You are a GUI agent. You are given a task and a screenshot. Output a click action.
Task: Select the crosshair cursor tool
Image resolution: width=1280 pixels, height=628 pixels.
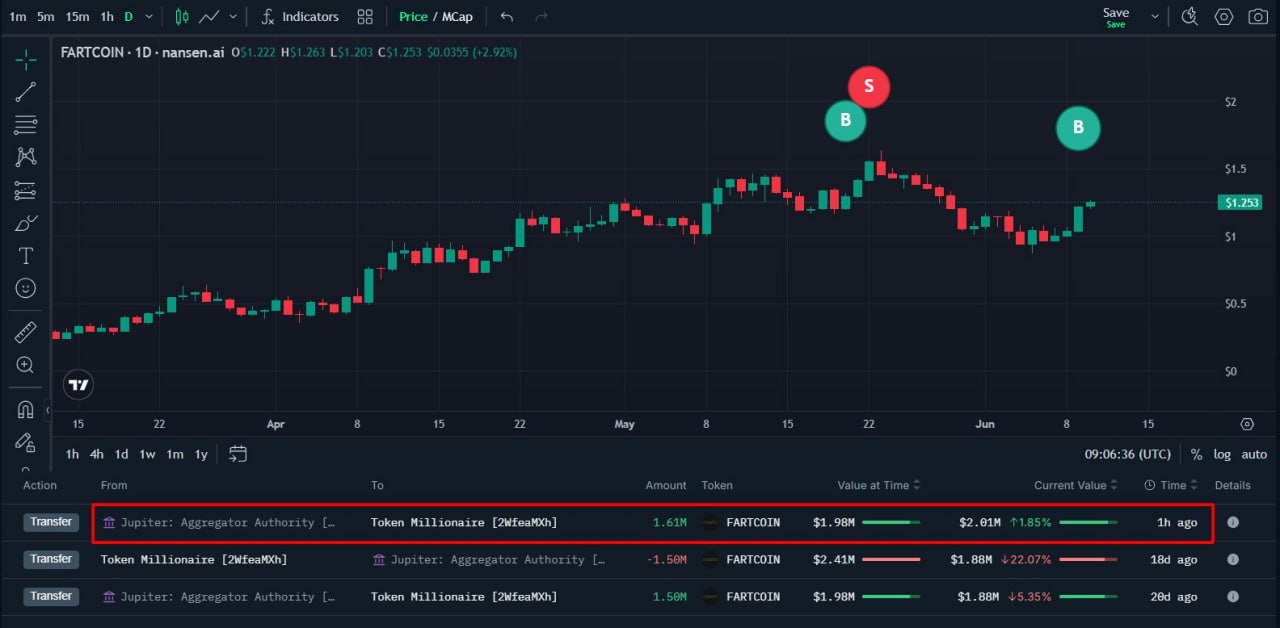tap(26, 59)
